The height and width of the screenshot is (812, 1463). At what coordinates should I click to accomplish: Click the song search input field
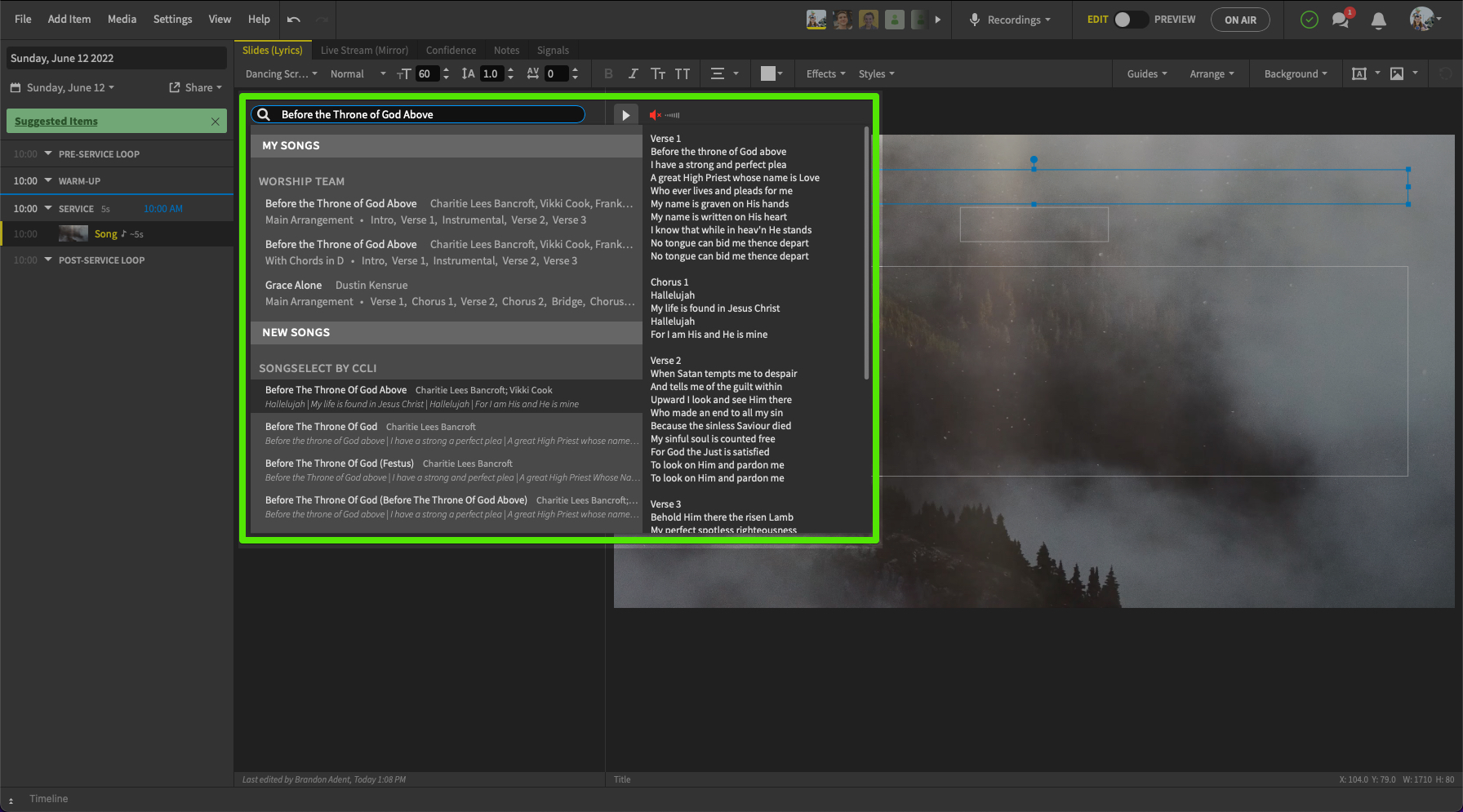(418, 114)
